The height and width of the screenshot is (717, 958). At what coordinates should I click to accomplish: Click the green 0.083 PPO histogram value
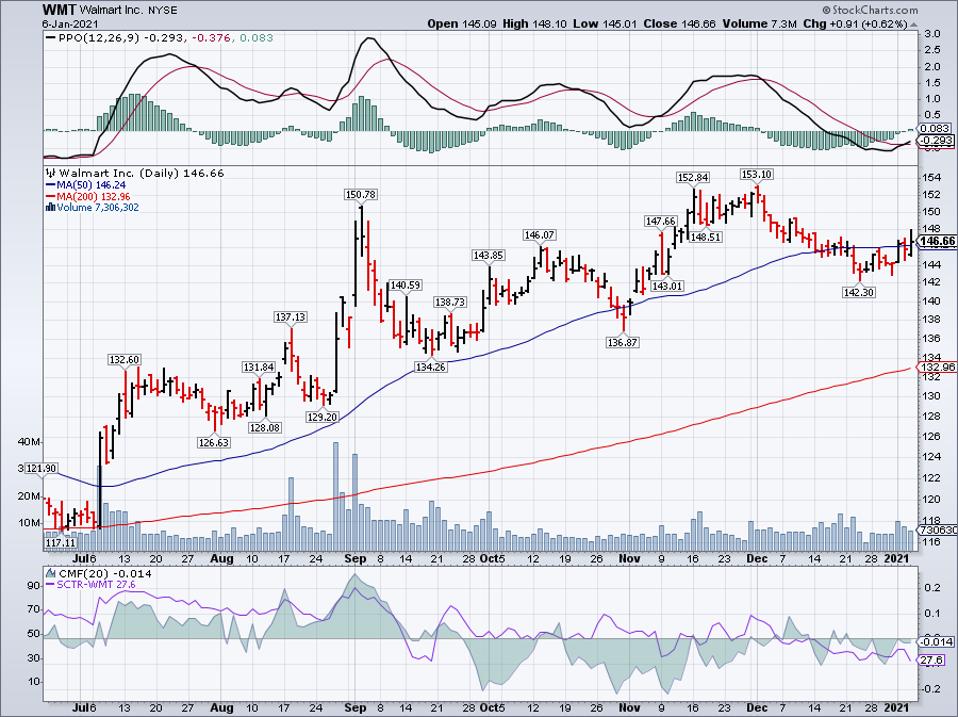click(x=256, y=38)
